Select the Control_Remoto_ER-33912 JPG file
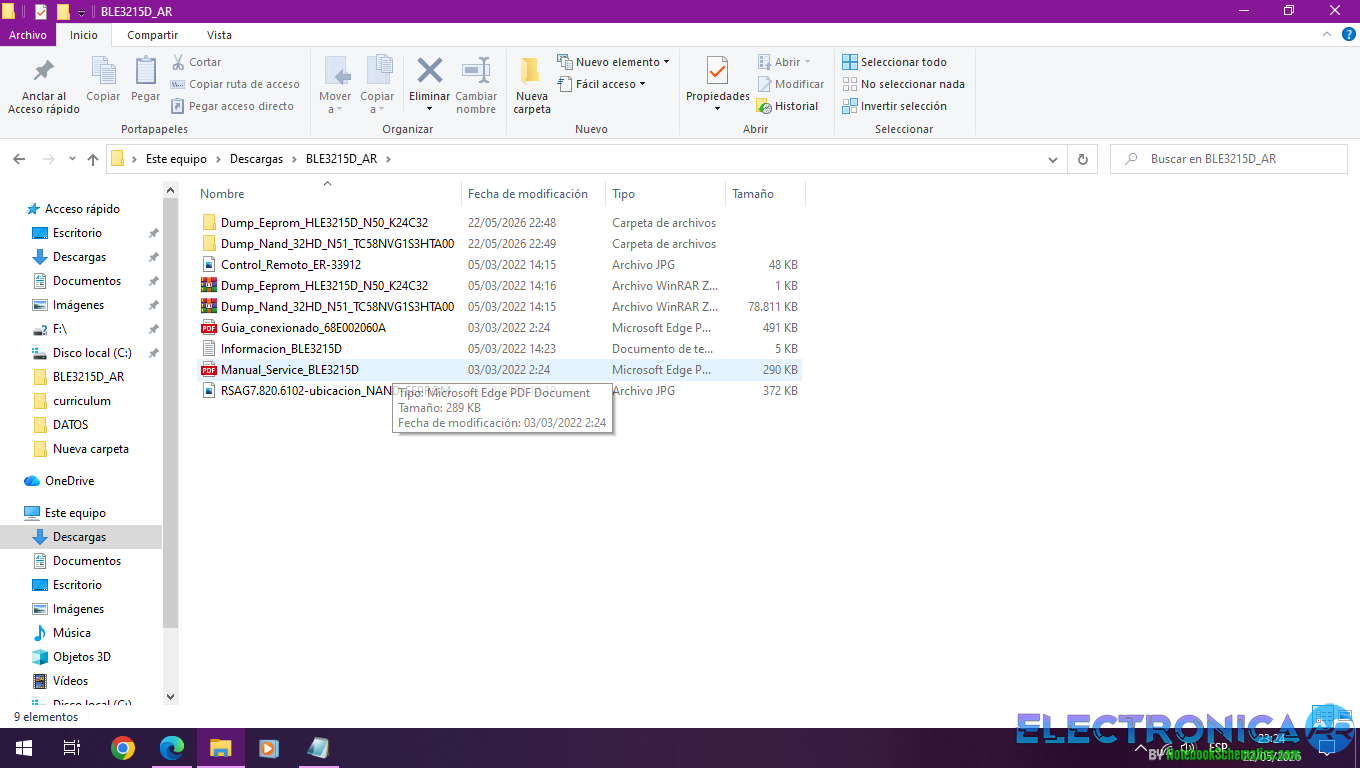 point(291,265)
